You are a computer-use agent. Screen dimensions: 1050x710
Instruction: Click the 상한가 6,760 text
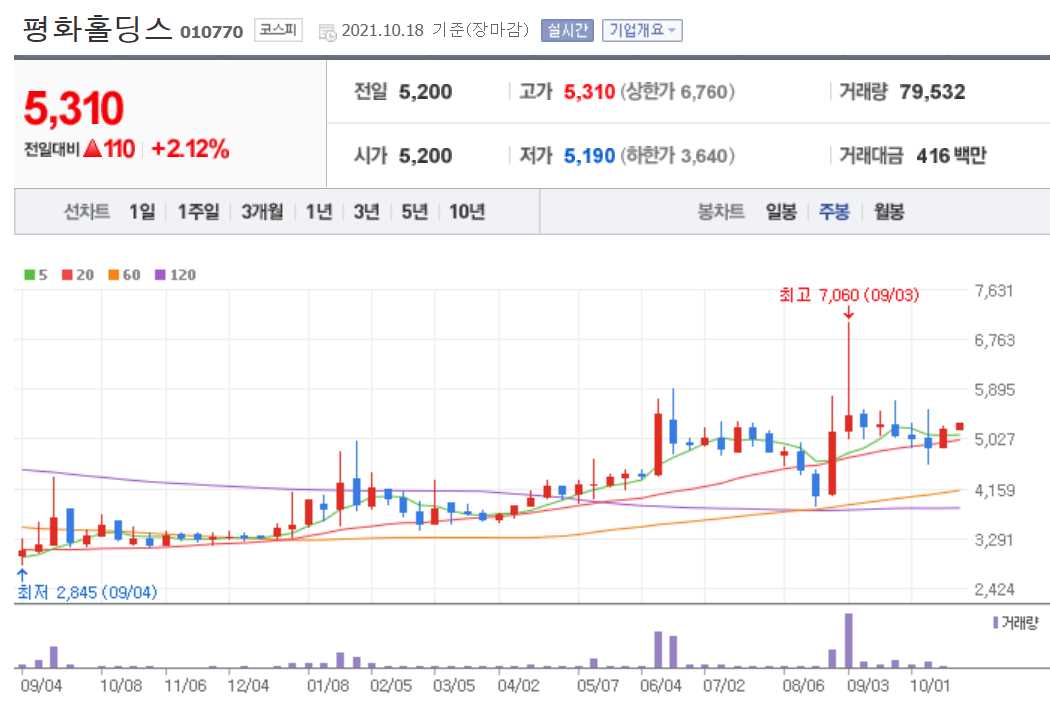[678, 92]
